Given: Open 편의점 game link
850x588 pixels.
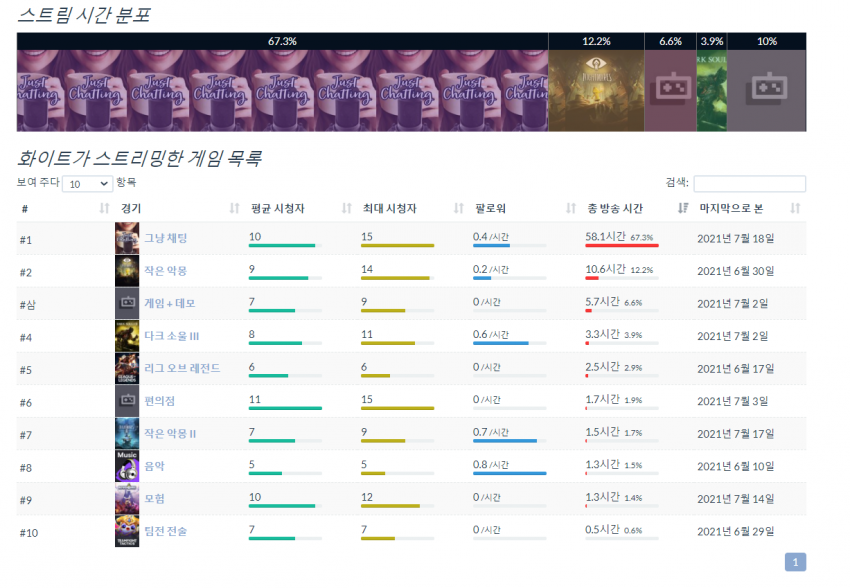Looking at the screenshot, I should tap(159, 401).
